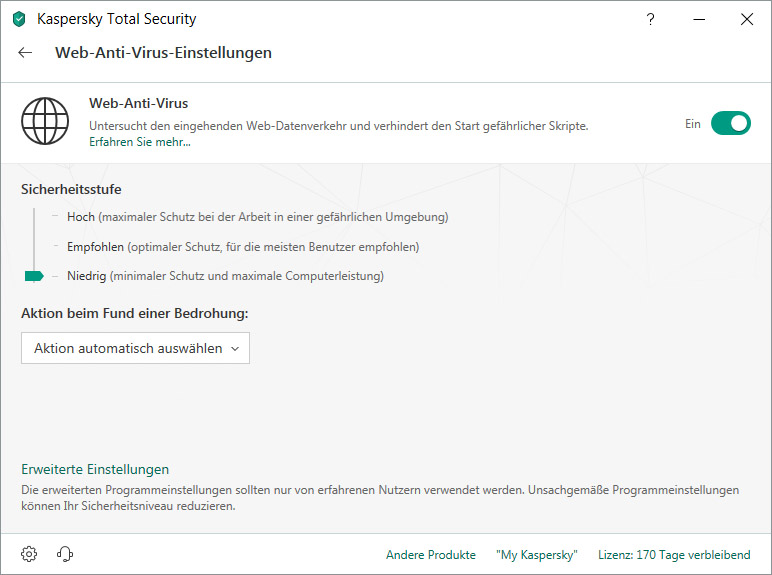The width and height of the screenshot is (772, 575).
Task: Click 'Andere Produkte' in the footer
Action: click(430, 555)
